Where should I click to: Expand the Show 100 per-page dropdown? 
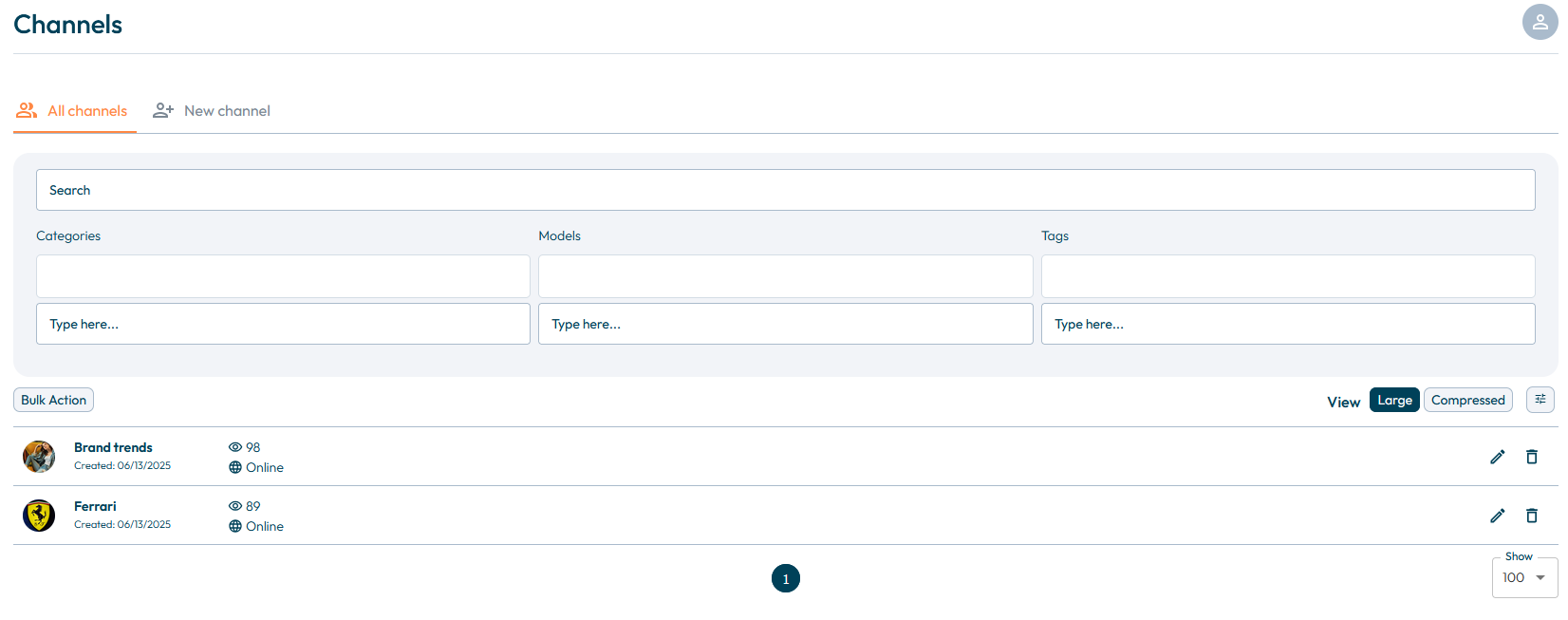pos(1524,577)
